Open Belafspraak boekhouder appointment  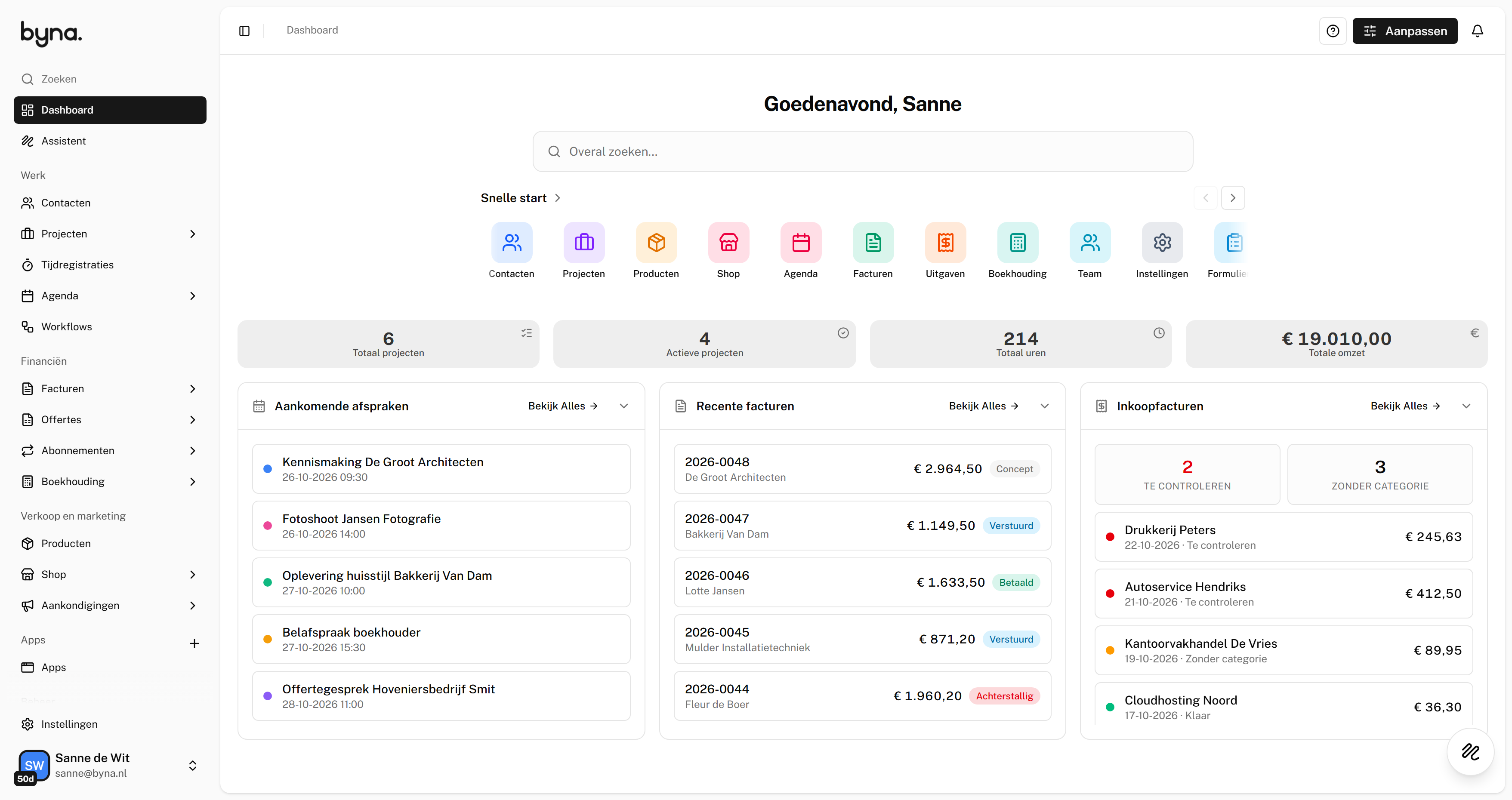(x=441, y=639)
